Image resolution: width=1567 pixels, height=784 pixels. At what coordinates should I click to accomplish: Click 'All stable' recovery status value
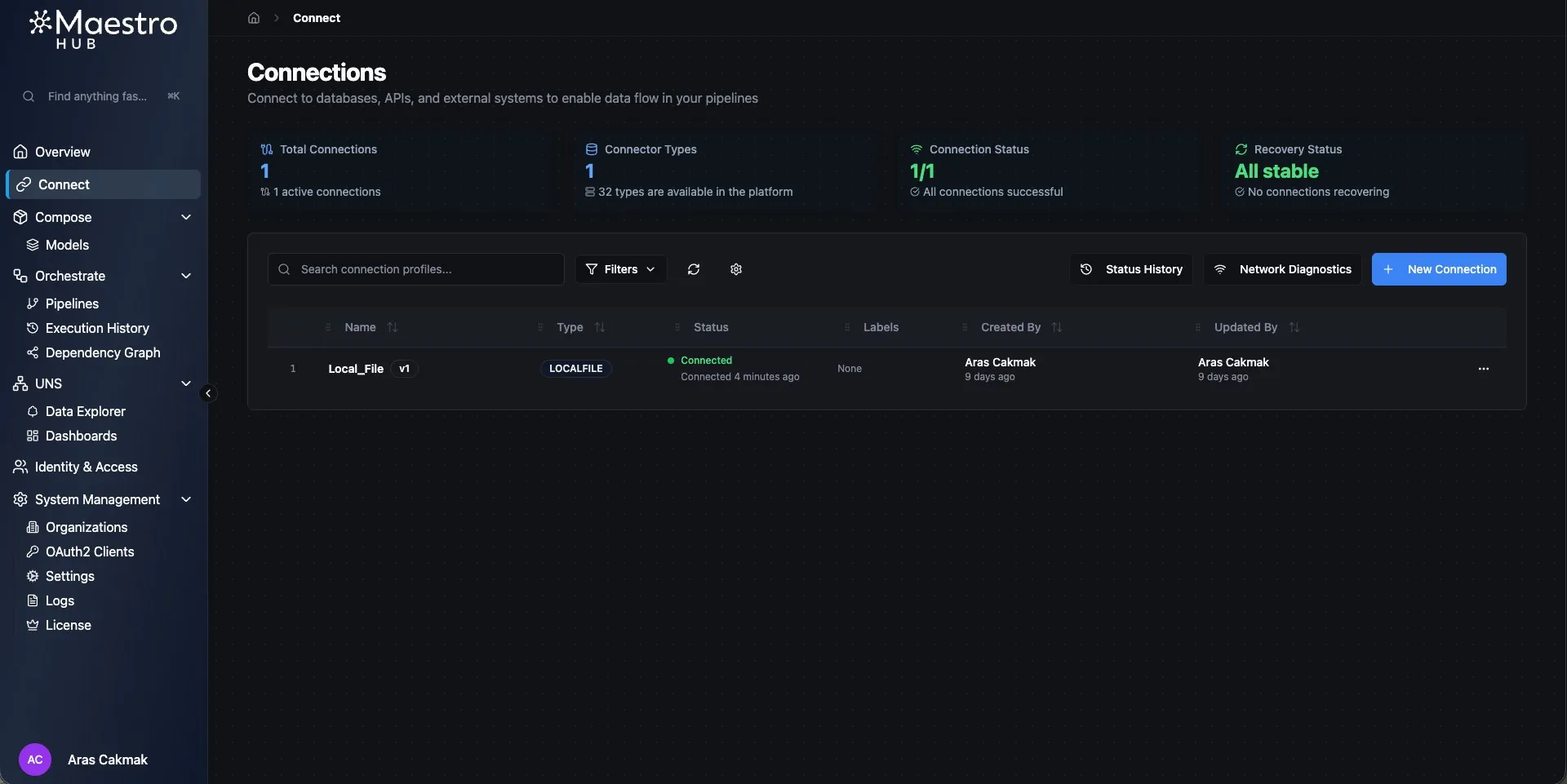coord(1276,171)
